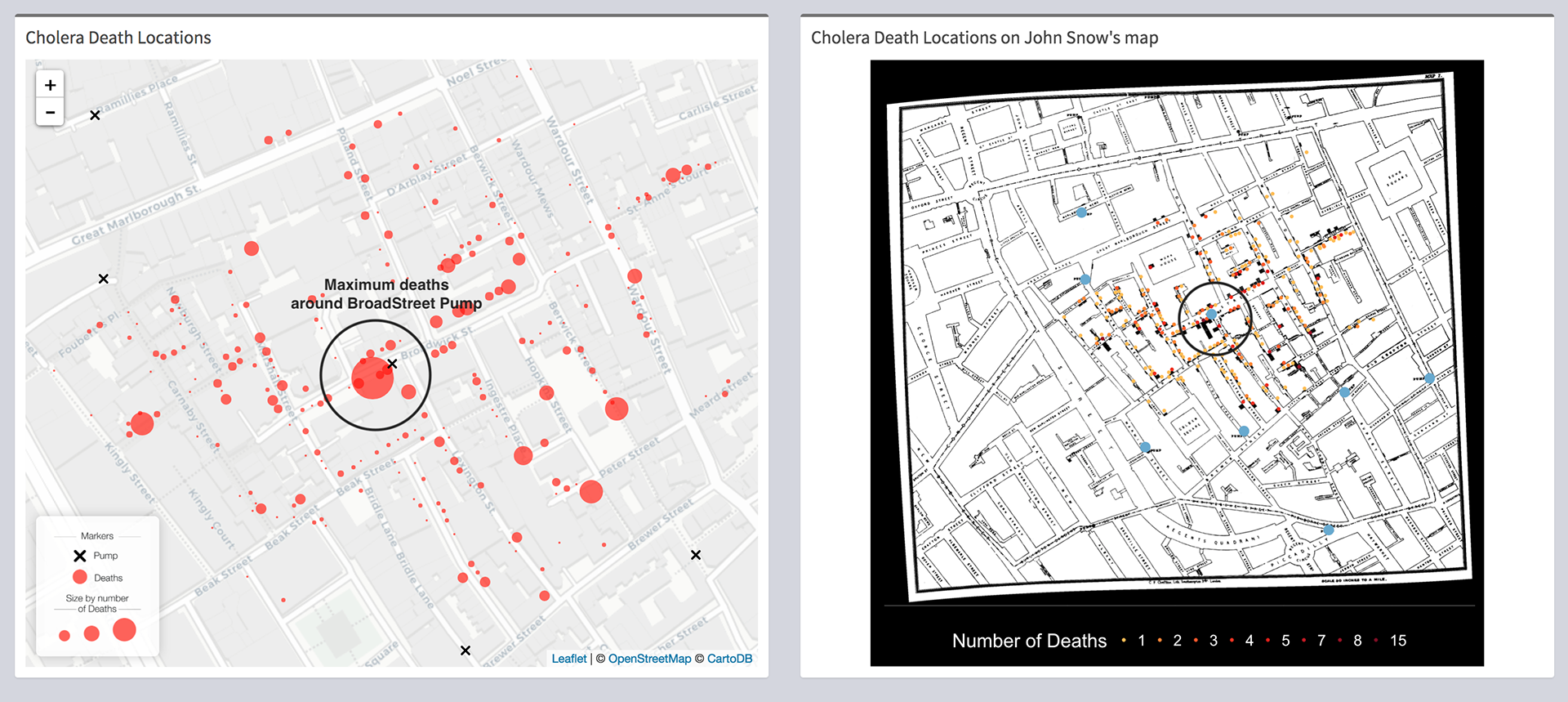The image size is (1568, 702).
Task: Click the red Deaths circle in legend
Action: point(80,577)
